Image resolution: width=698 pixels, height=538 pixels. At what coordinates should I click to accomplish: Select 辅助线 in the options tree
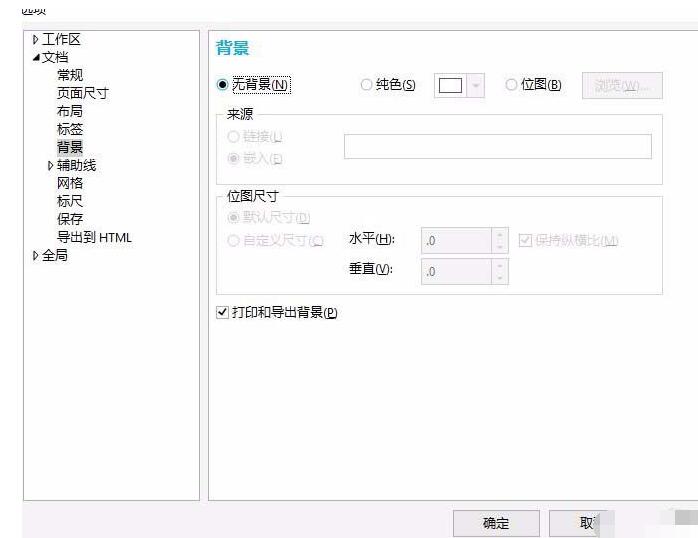(77, 166)
